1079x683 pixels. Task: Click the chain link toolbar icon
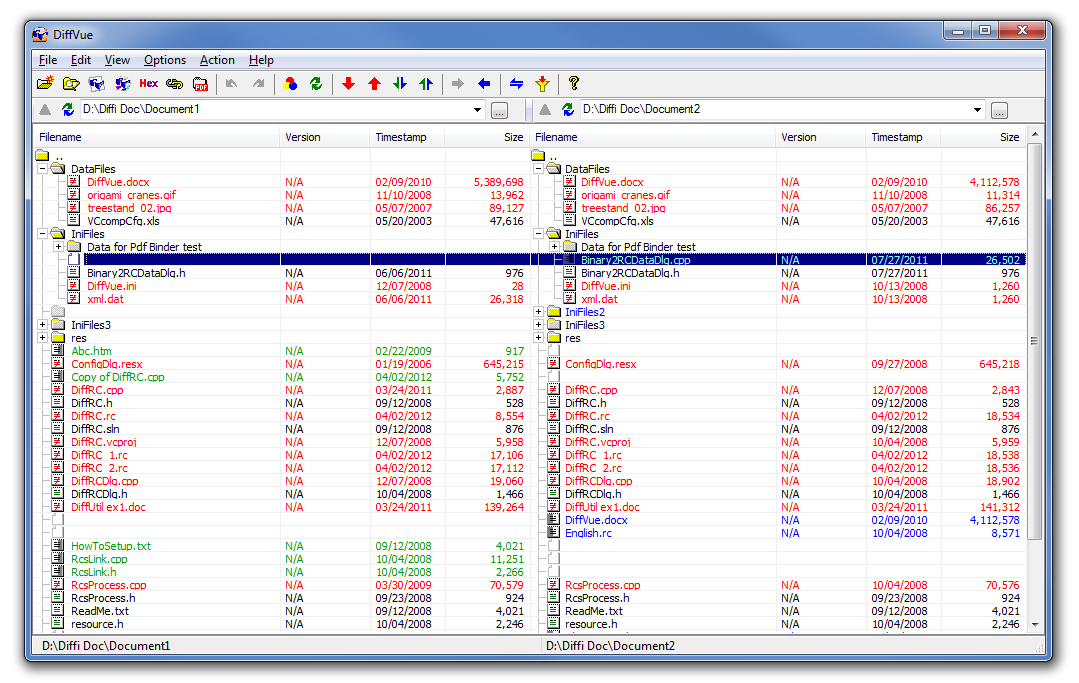pos(174,84)
